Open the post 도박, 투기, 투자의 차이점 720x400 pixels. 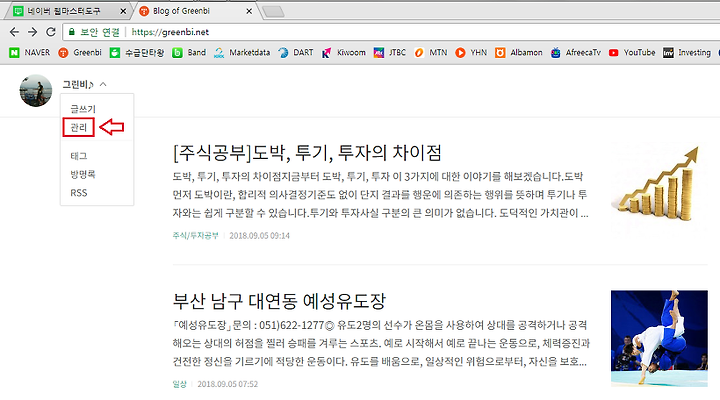[307, 153]
